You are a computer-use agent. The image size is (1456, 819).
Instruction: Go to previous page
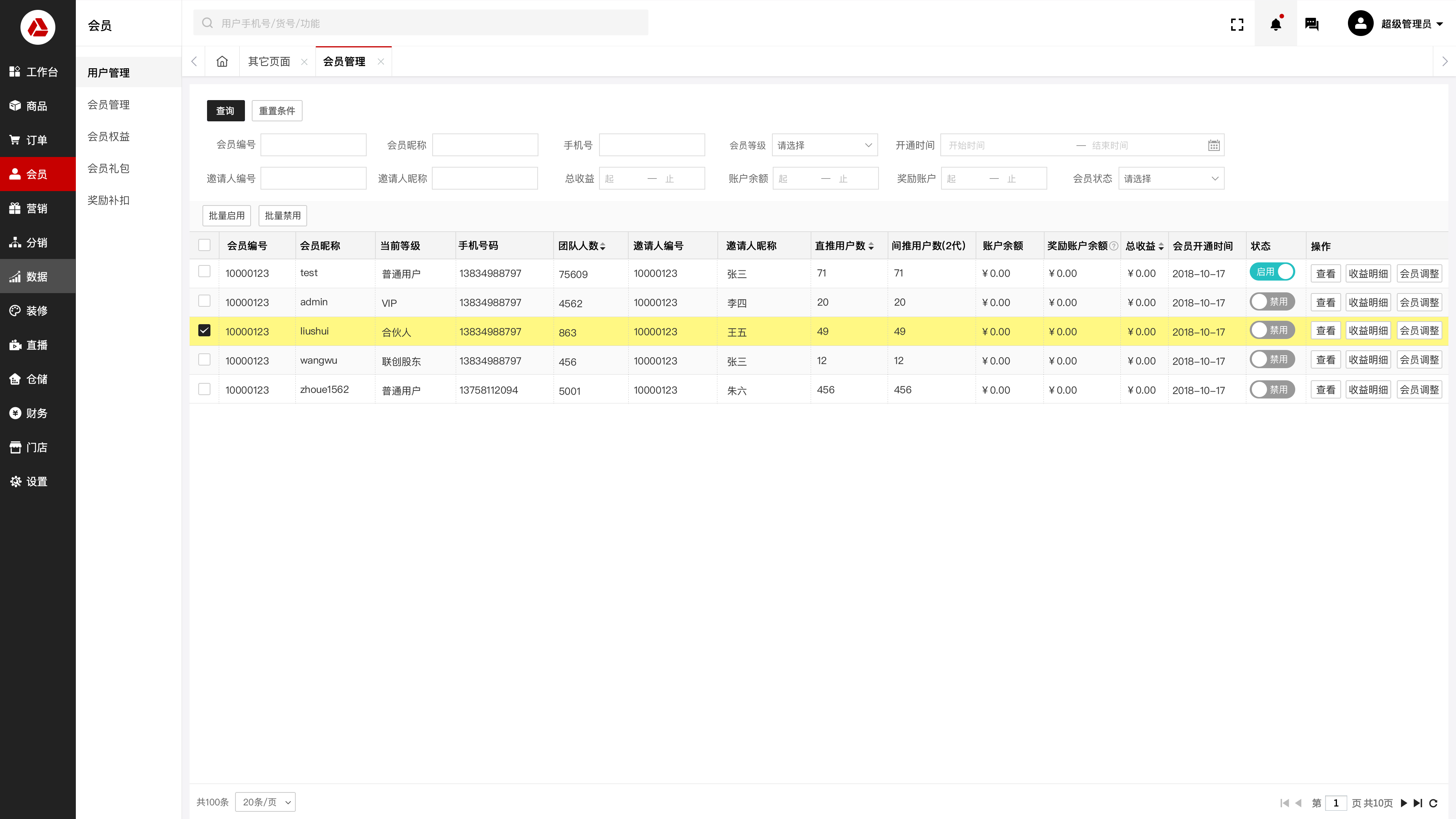(x=1298, y=803)
